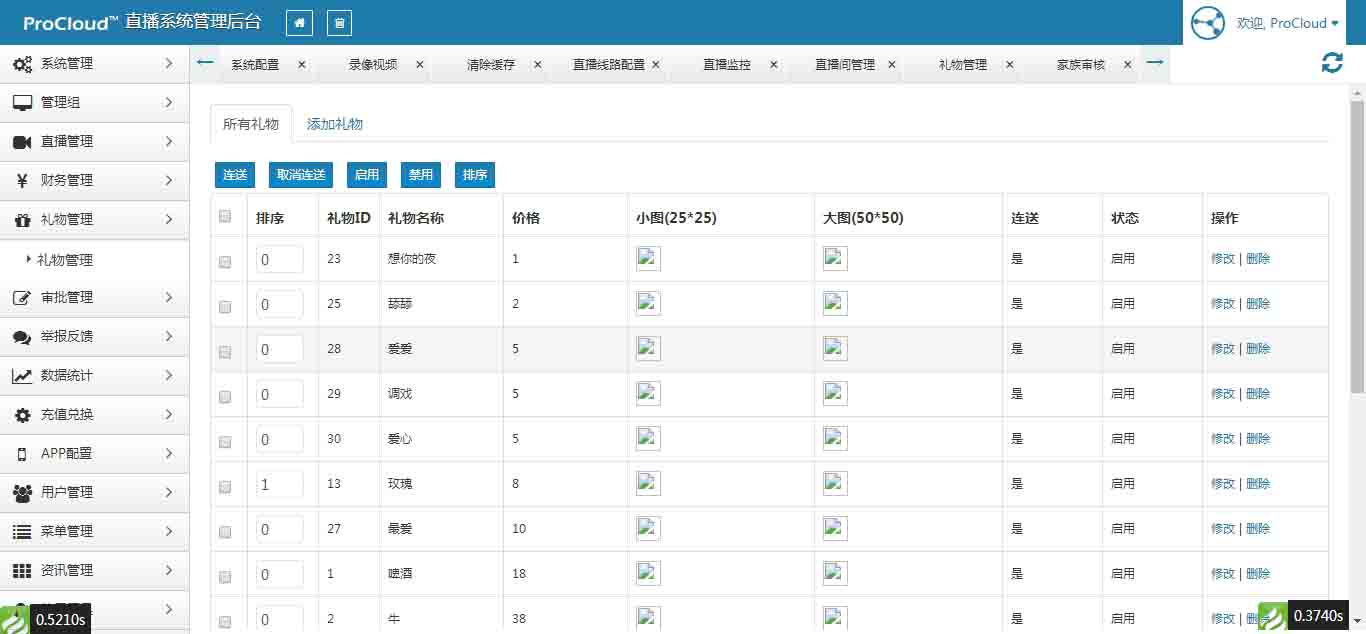Click the sort order field for 啤酒
This screenshot has height=634, width=1366.
(279, 574)
